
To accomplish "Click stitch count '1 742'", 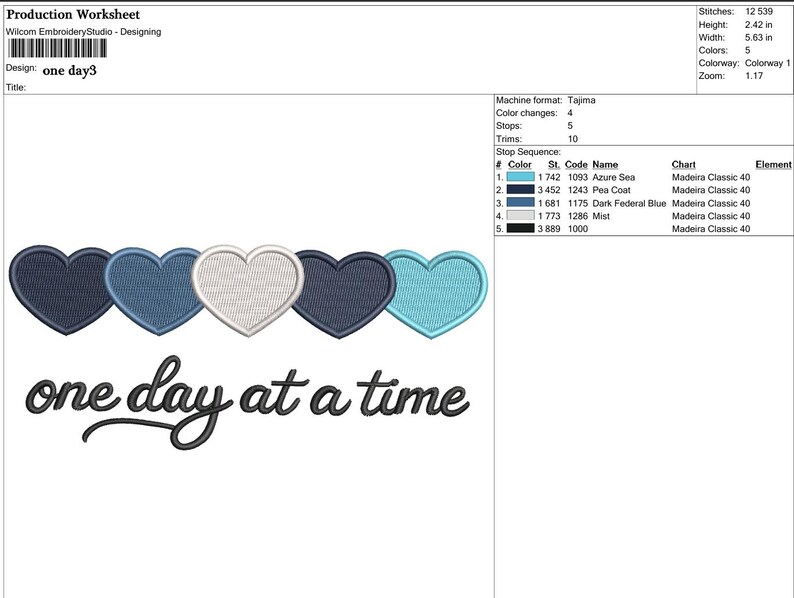I will click(549, 177).
